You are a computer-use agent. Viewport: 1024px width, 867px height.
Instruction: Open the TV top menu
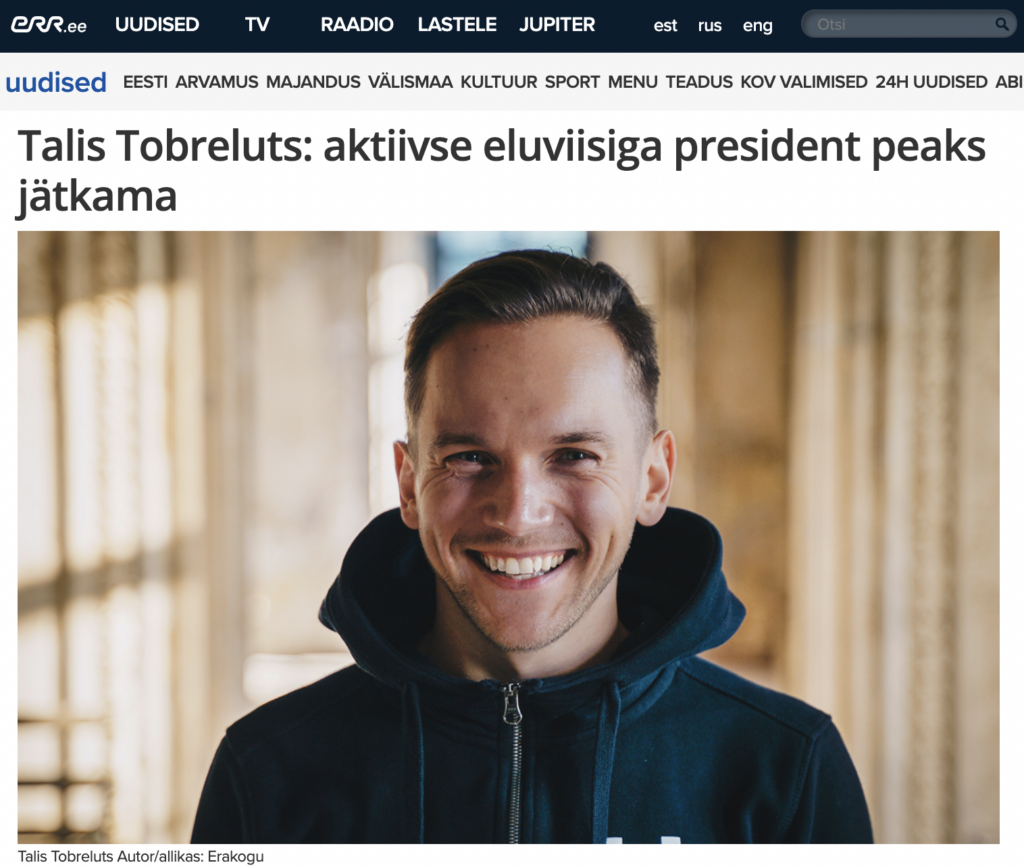click(257, 25)
